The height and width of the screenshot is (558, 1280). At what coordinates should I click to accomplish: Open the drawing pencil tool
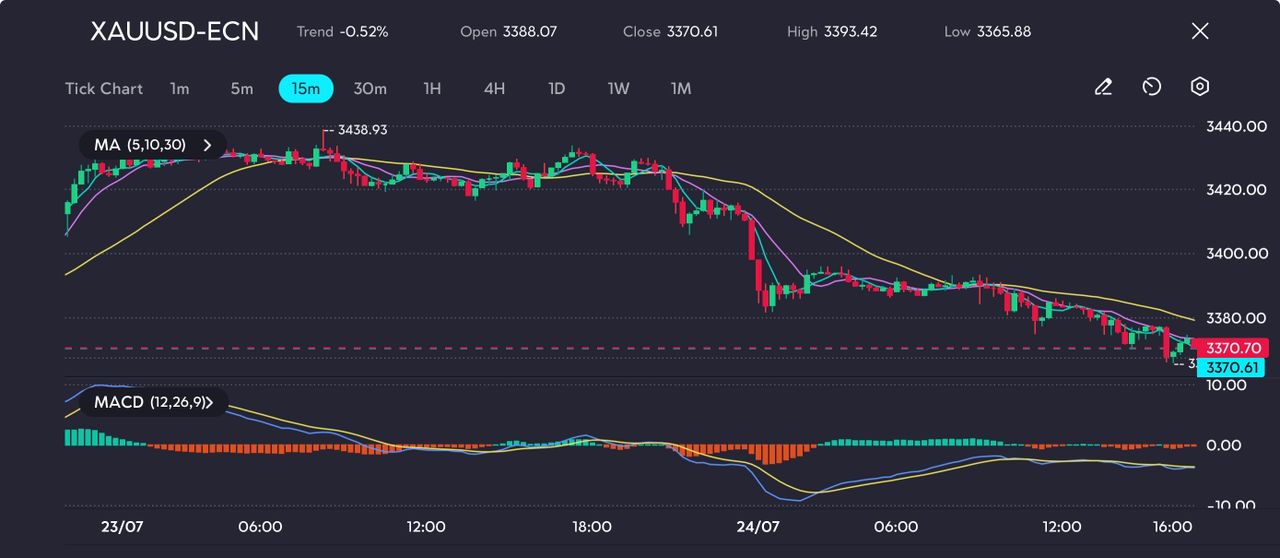[x=1103, y=88]
